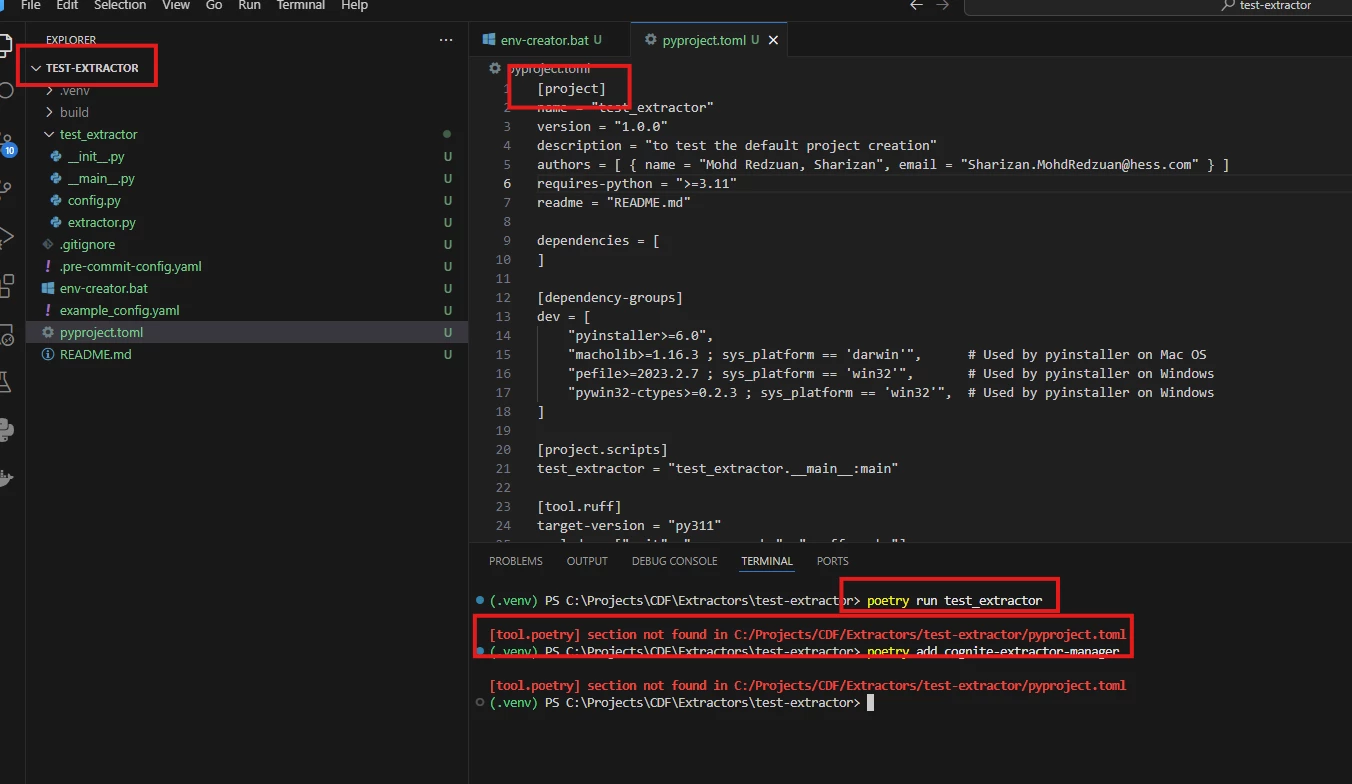
Task: Switch to the env-creator.bat tab
Action: pyautogui.click(x=543, y=40)
